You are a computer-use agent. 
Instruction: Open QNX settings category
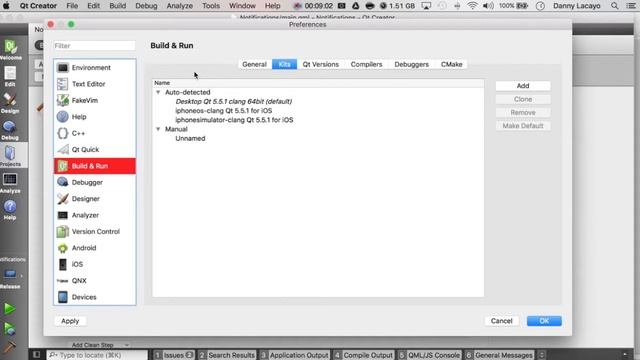[x=94, y=280]
